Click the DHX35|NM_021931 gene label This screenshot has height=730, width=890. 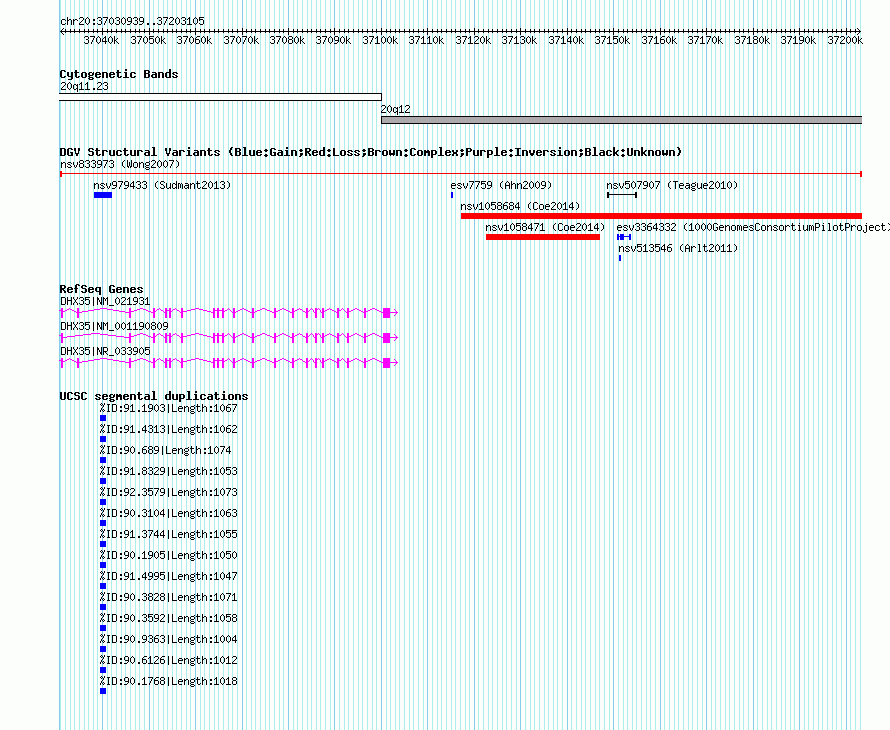105,301
